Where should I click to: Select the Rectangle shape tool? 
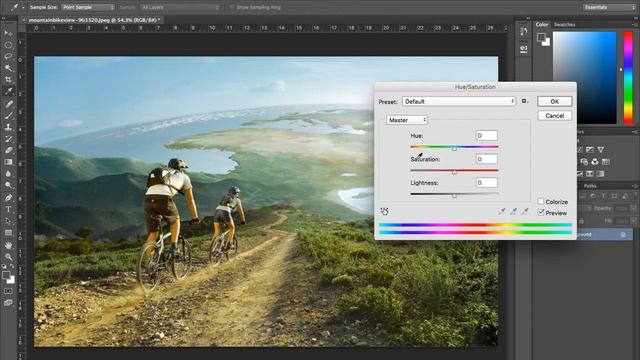click(x=8, y=233)
